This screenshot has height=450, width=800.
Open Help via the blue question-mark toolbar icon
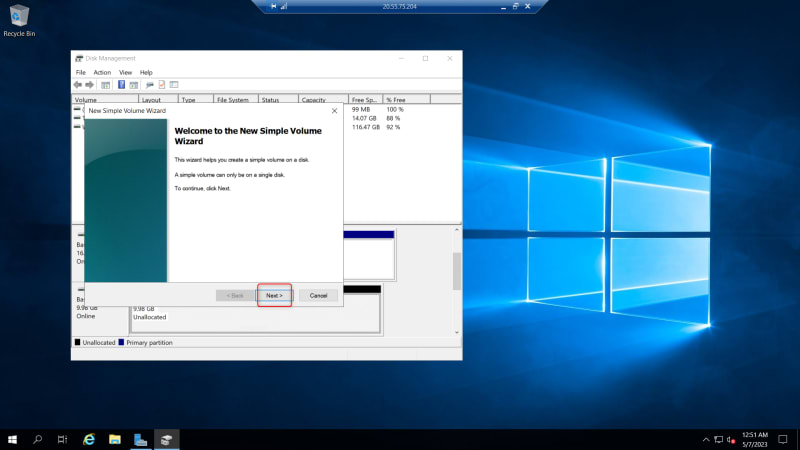pos(121,85)
